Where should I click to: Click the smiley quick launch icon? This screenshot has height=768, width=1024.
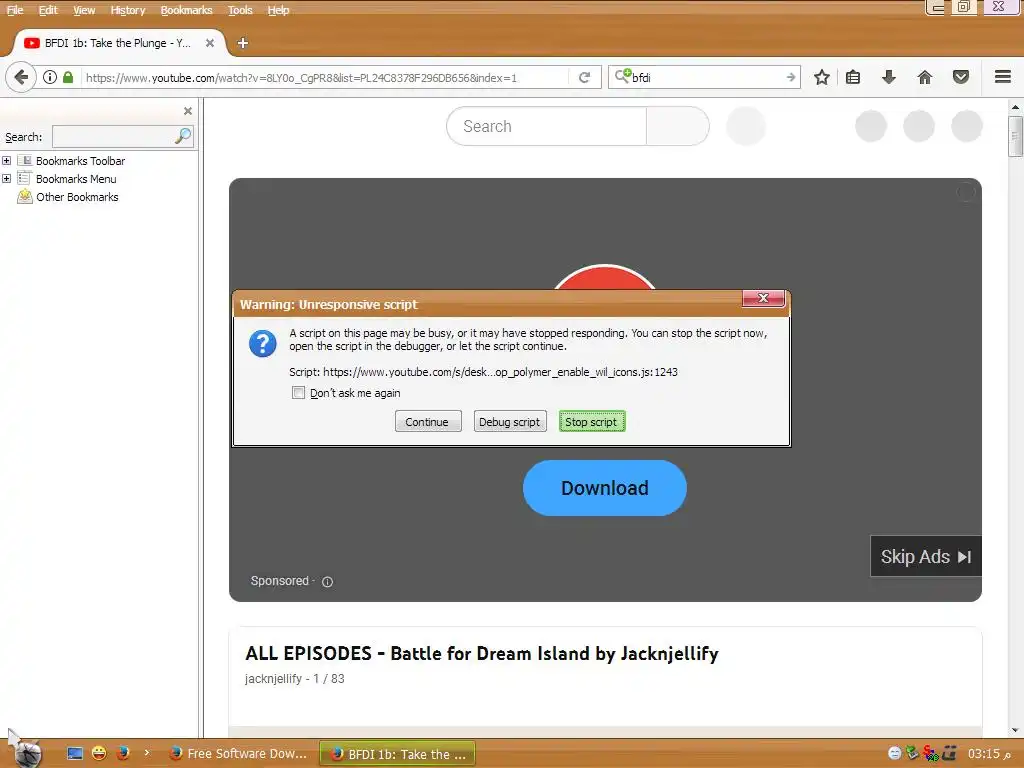(x=99, y=753)
